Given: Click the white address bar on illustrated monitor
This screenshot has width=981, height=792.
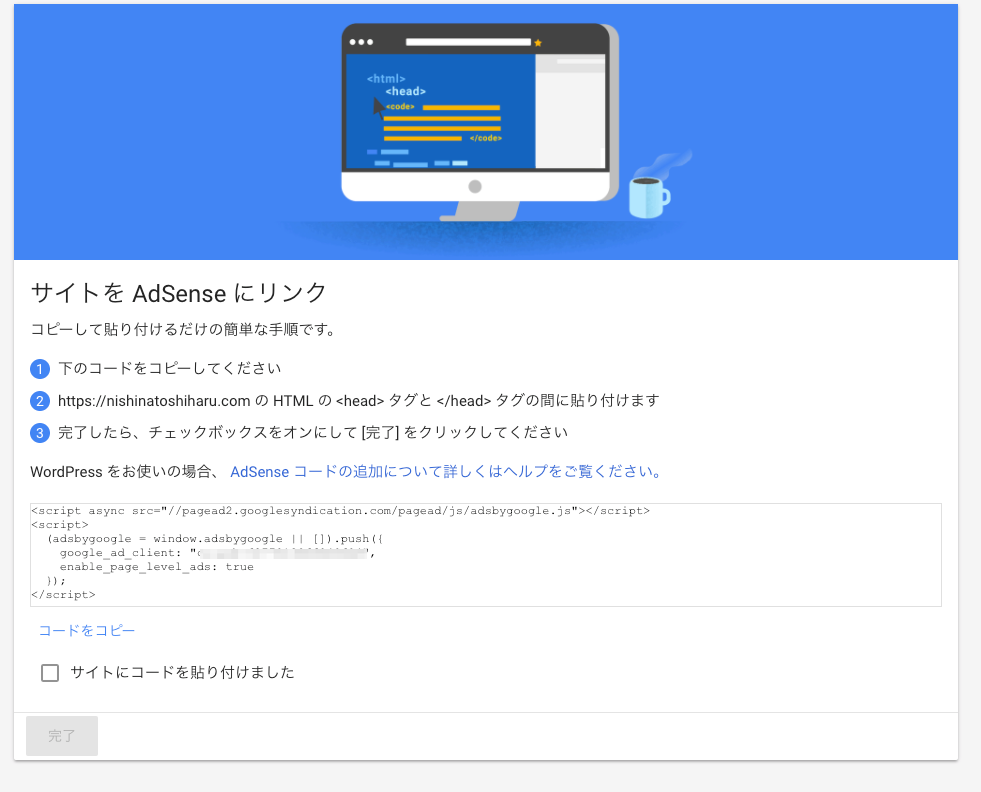Looking at the screenshot, I should (x=467, y=43).
